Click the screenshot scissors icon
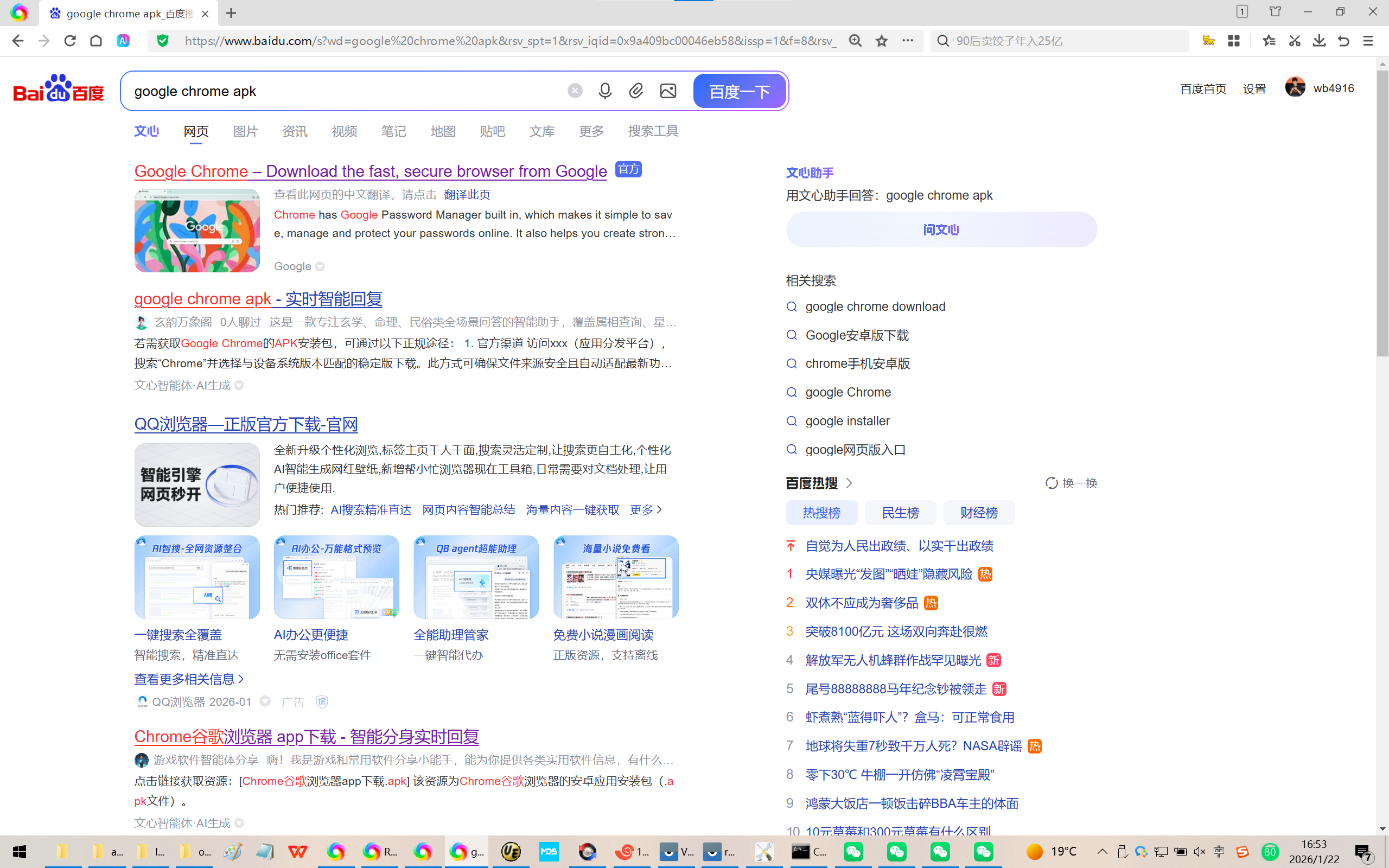 pyautogui.click(x=1294, y=41)
